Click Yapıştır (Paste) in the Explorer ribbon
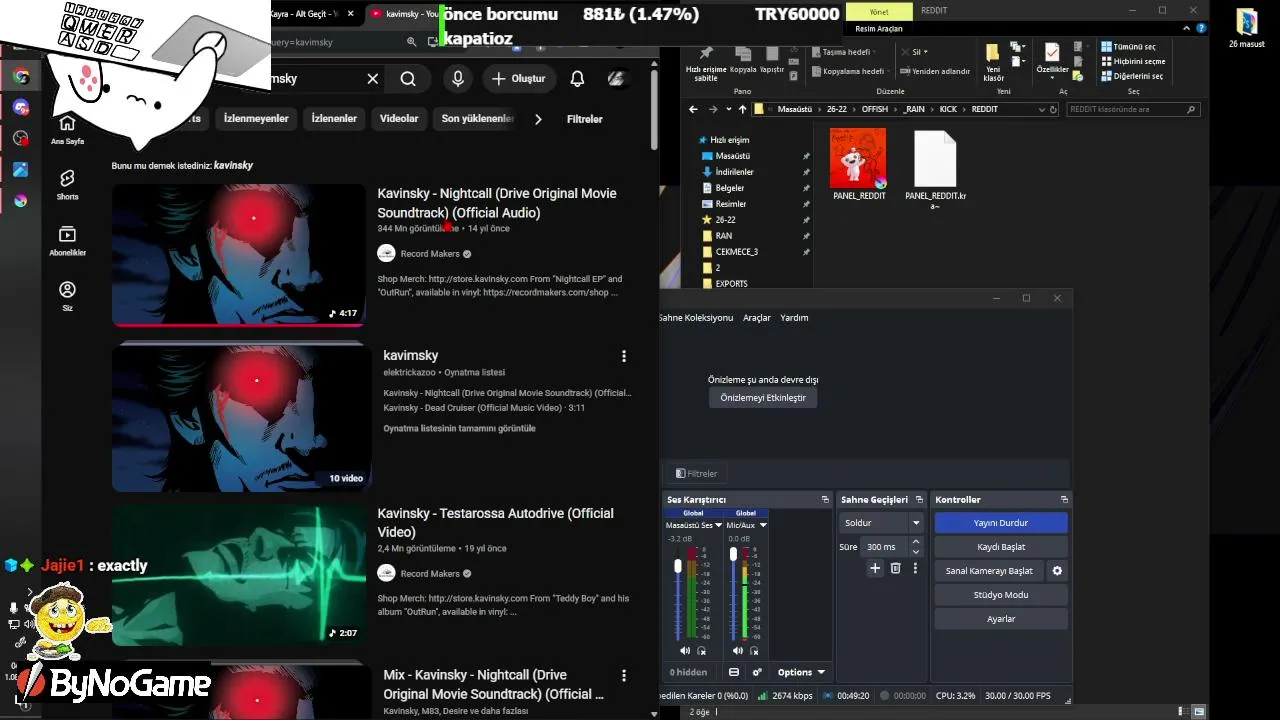 click(x=771, y=60)
